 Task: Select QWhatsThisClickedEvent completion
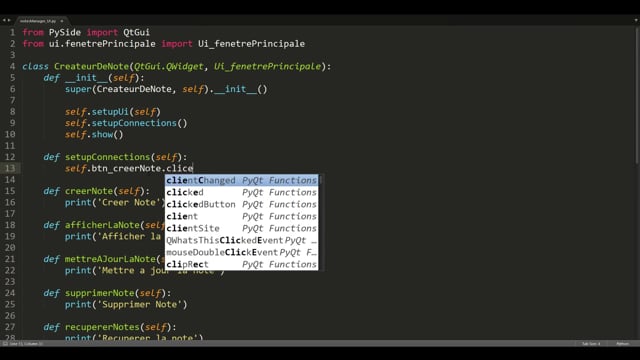coord(241,240)
